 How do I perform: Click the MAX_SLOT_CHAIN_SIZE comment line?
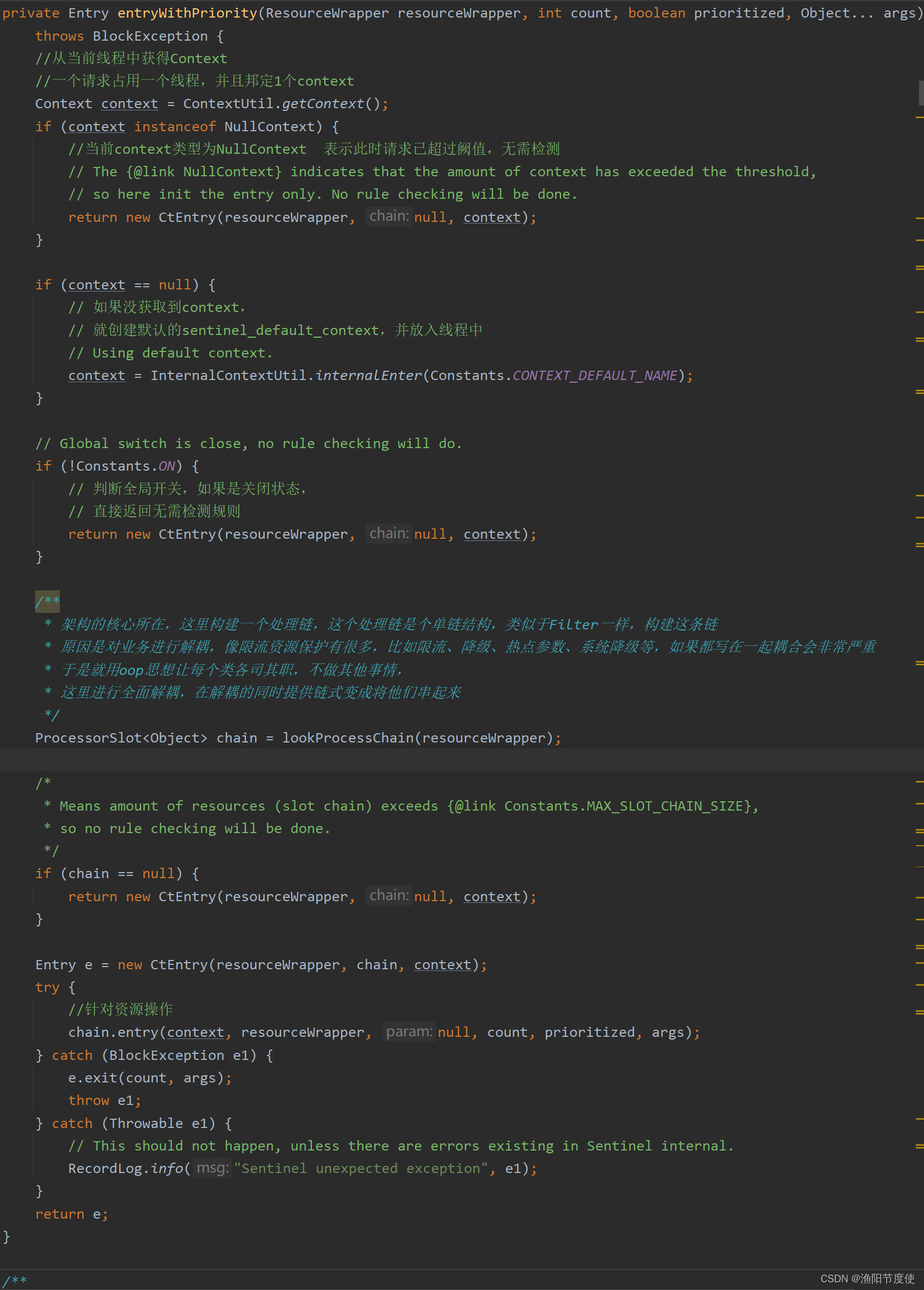pos(401,806)
